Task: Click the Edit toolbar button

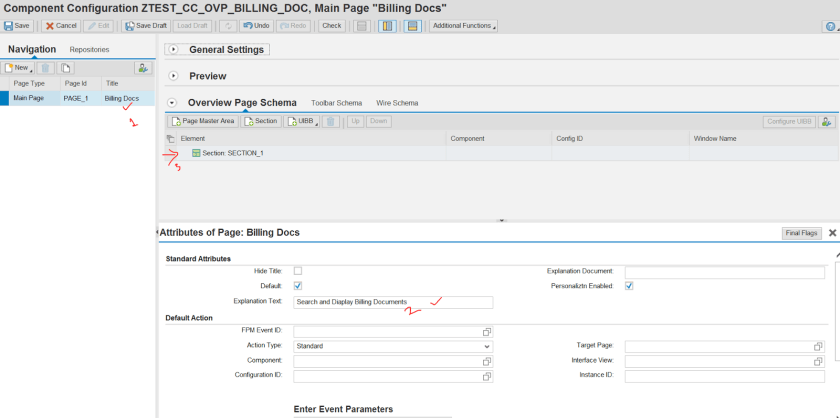Action: pos(98,26)
